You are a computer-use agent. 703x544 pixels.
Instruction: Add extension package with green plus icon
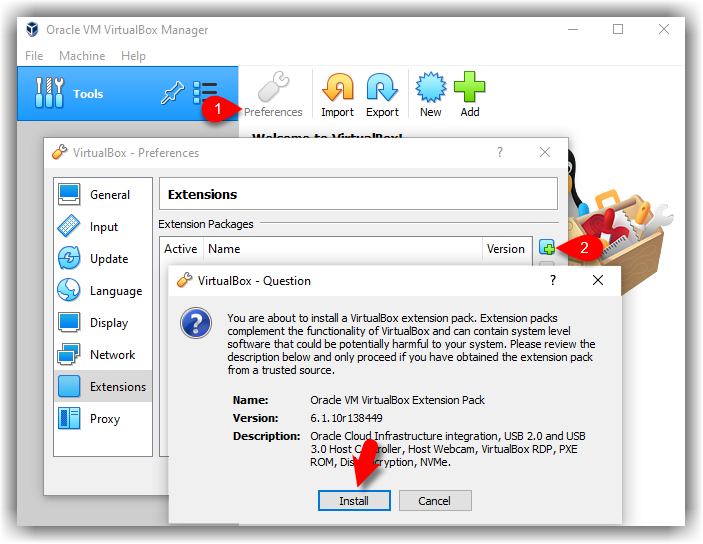[x=547, y=247]
